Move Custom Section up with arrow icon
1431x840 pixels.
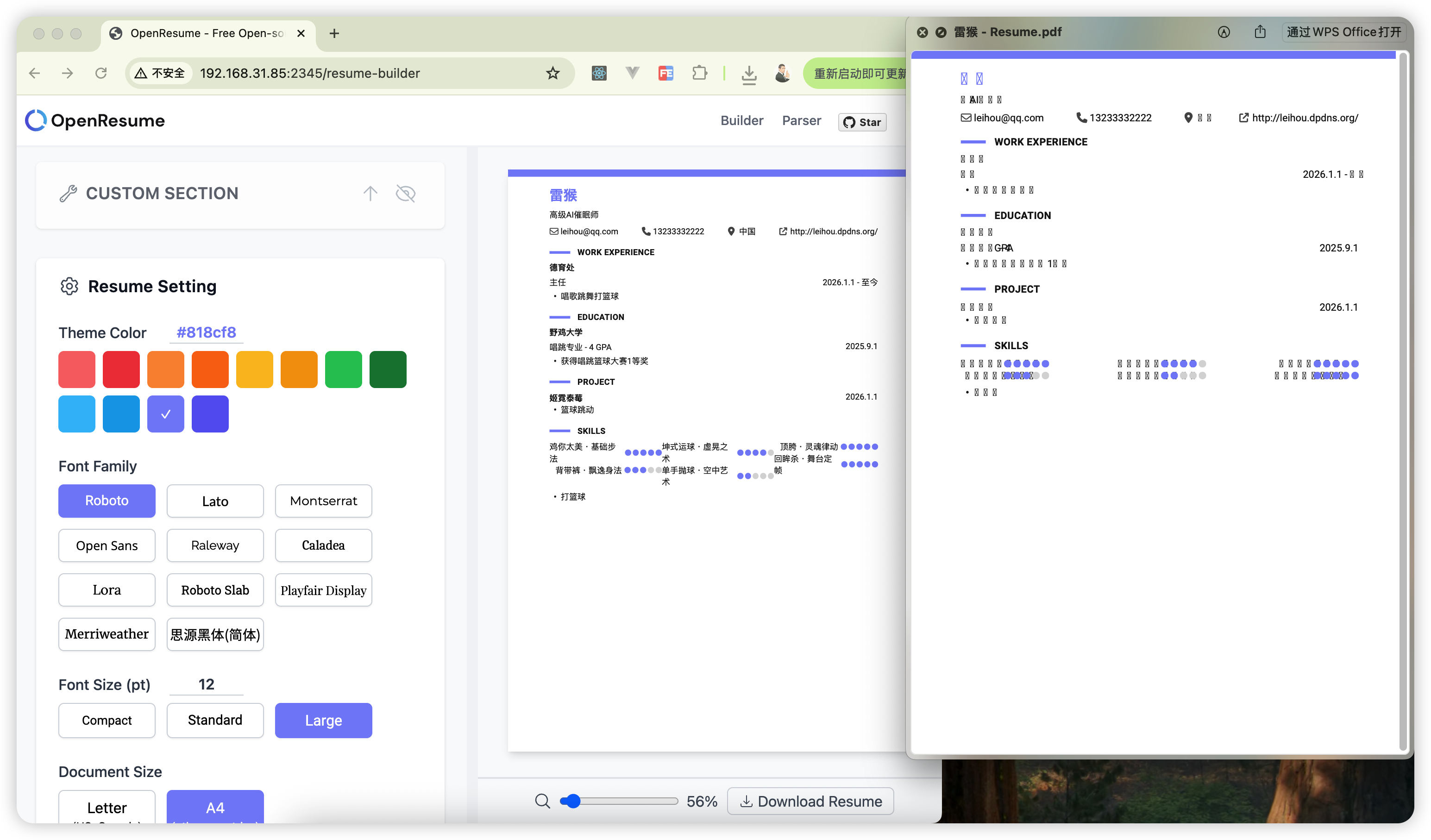tap(370, 194)
